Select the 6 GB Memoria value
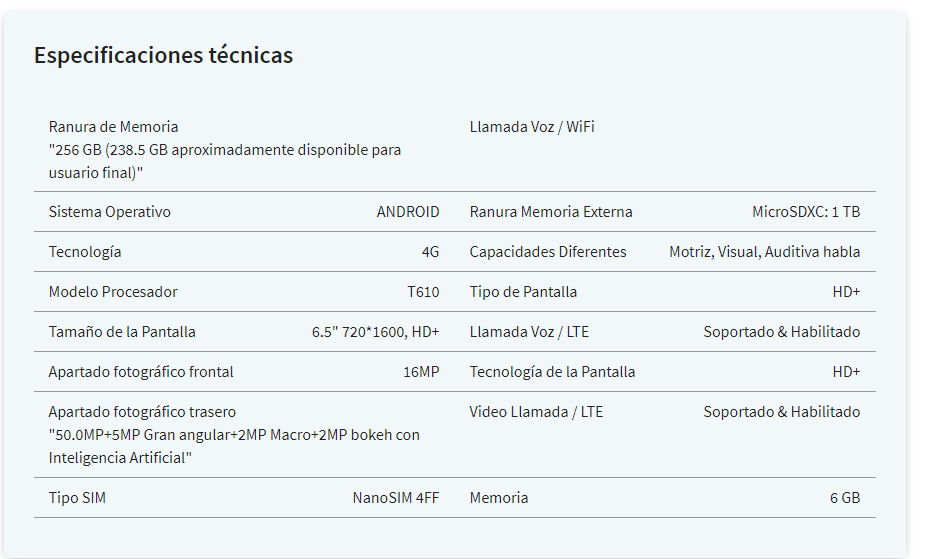This screenshot has width=928, height=559. coord(845,498)
